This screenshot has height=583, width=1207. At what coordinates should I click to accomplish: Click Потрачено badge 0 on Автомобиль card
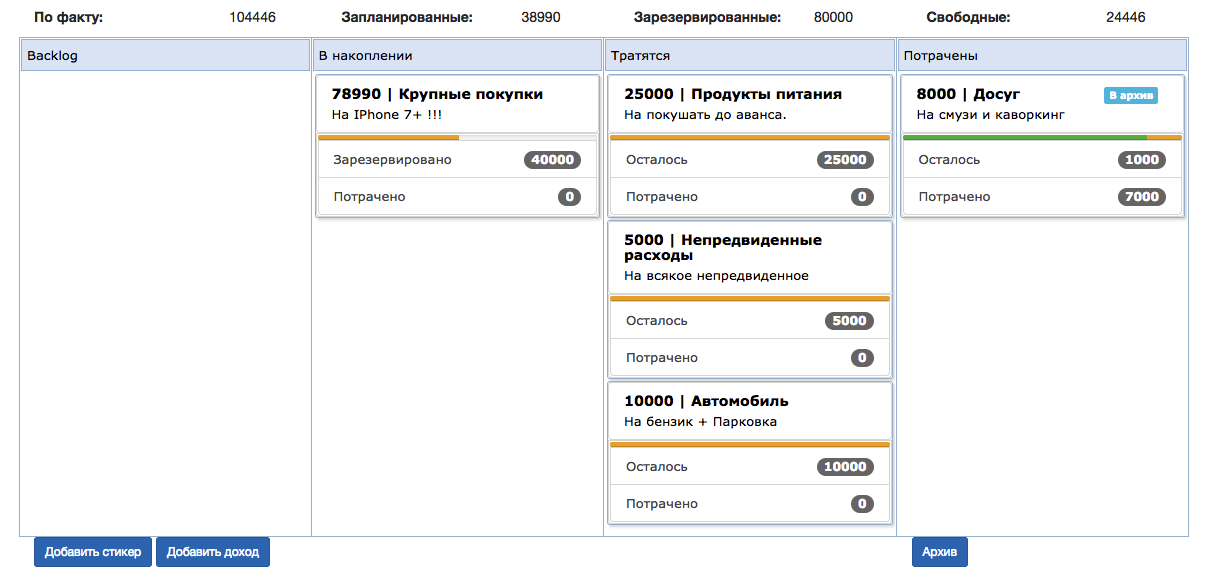[x=862, y=504]
